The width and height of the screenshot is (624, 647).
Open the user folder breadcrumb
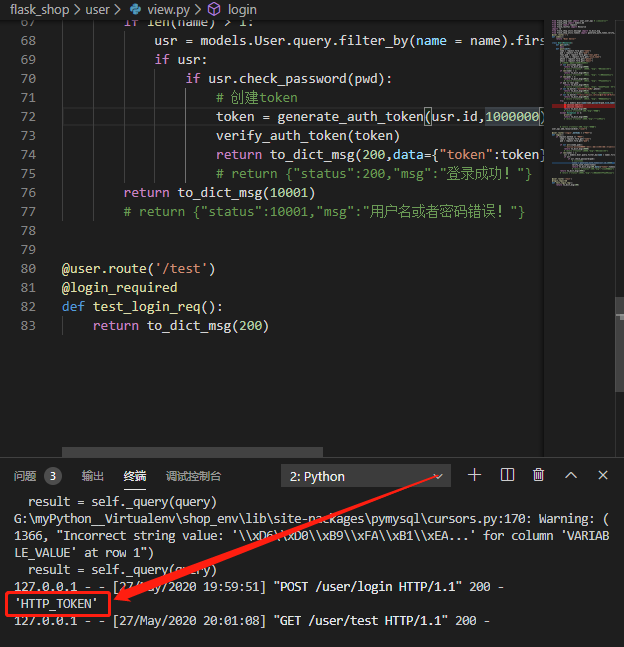pyautogui.click(x=97, y=9)
